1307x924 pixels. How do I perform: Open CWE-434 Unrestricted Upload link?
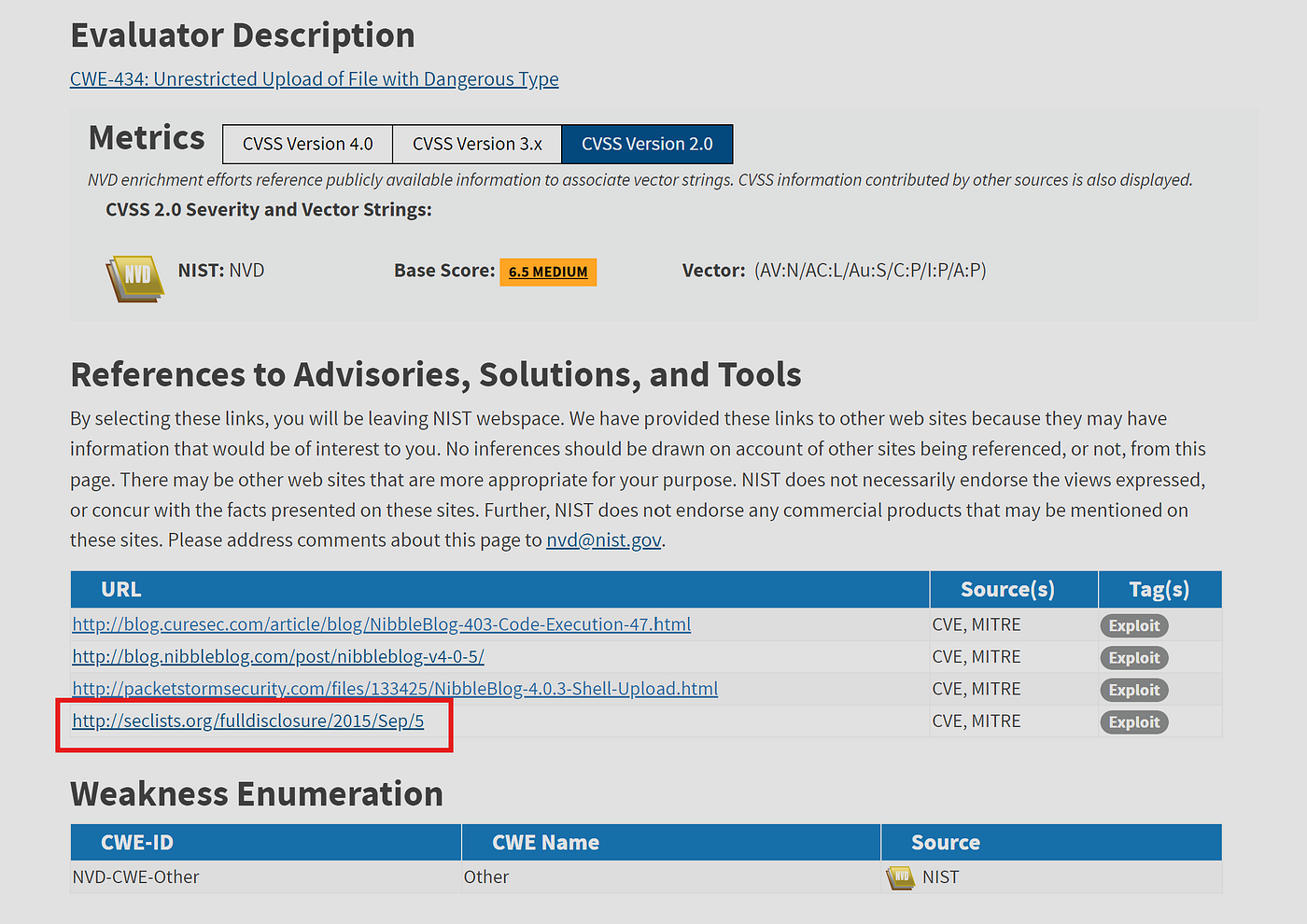coord(315,79)
